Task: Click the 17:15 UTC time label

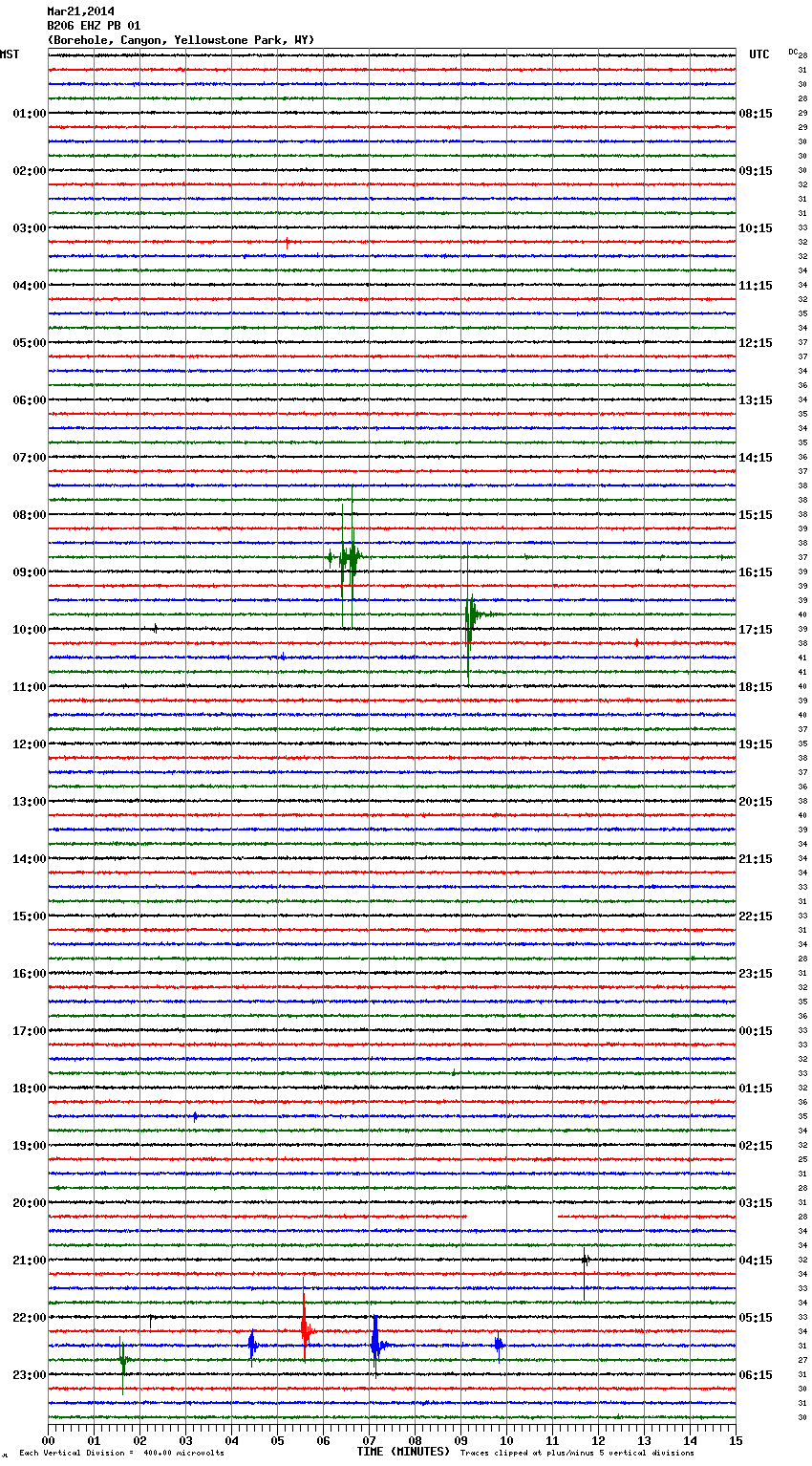Action: 756,630
